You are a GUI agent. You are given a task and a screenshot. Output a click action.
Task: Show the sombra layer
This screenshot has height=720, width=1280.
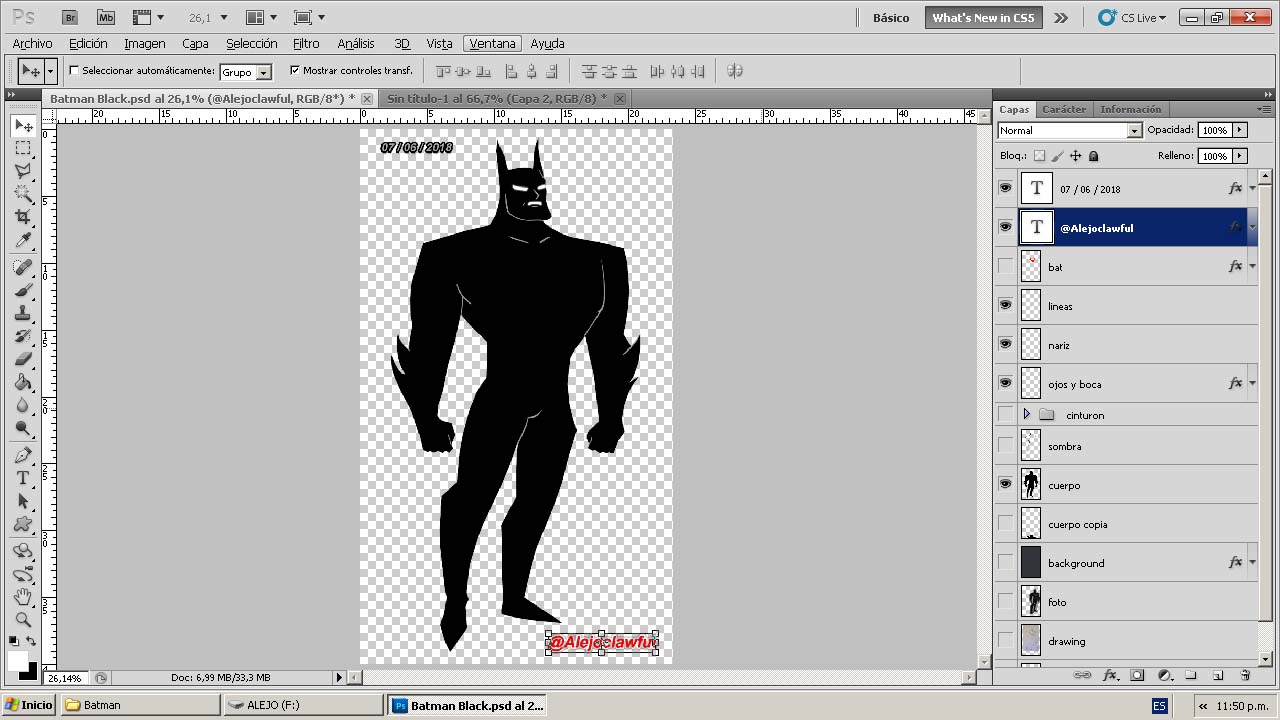[1005, 446]
